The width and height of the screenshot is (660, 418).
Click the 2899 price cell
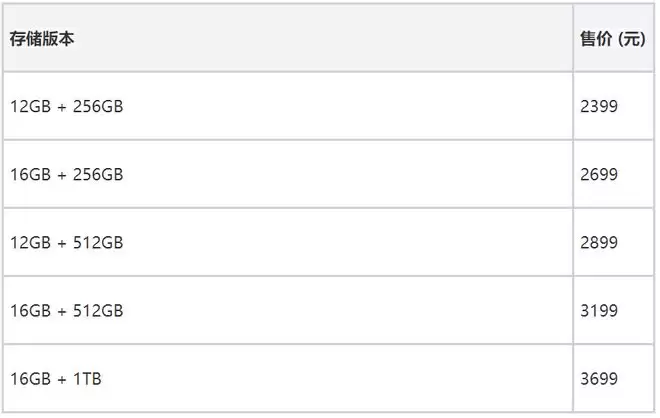pos(599,243)
